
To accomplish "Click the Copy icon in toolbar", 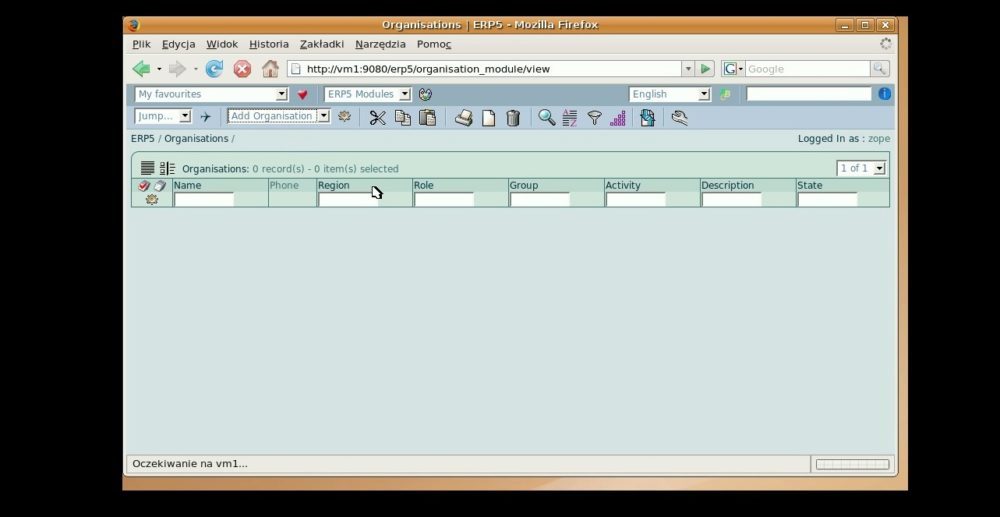I will point(402,118).
